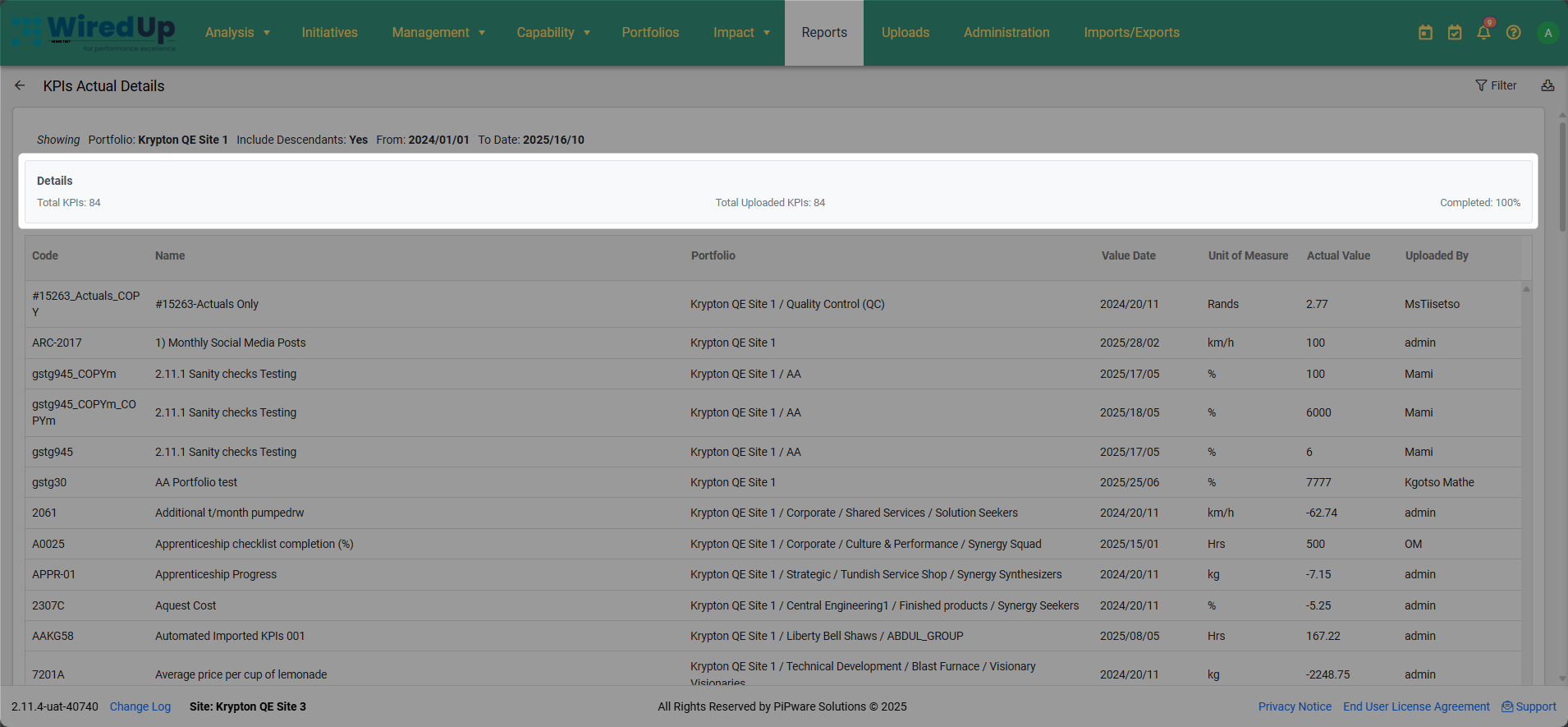Open the notifications bell
The height and width of the screenshot is (727, 1568).
pyautogui.click(x=1484, y=32)
